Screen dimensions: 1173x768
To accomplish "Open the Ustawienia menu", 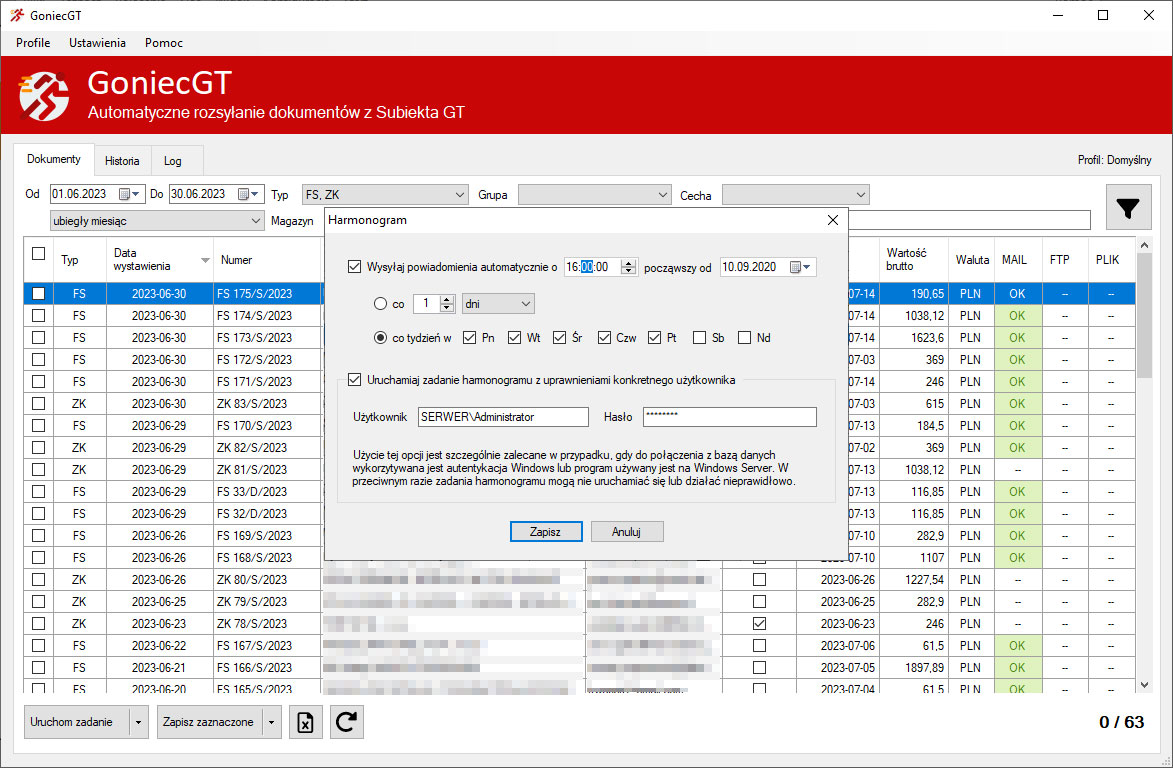I will tap(97, 43).
